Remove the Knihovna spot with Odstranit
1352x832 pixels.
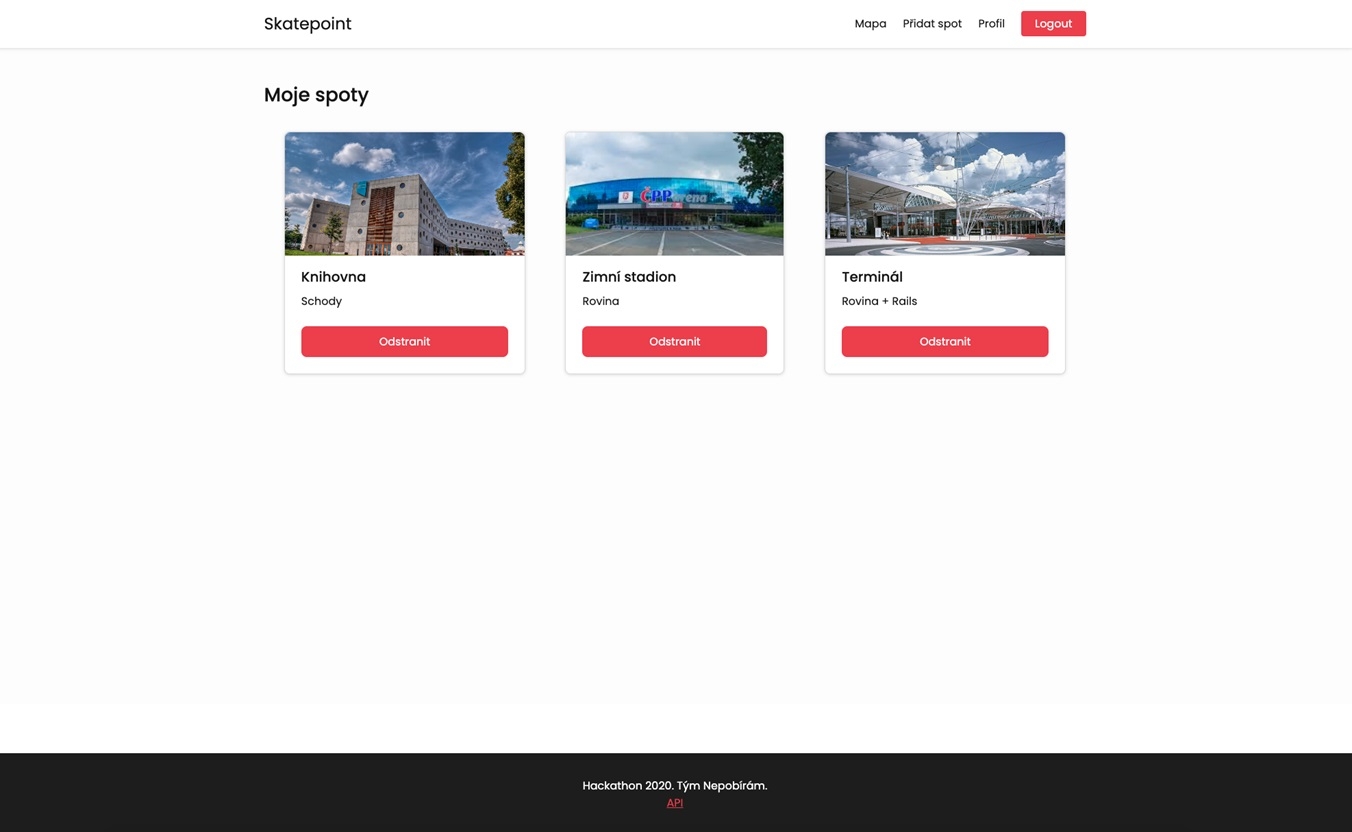point(404,341)
